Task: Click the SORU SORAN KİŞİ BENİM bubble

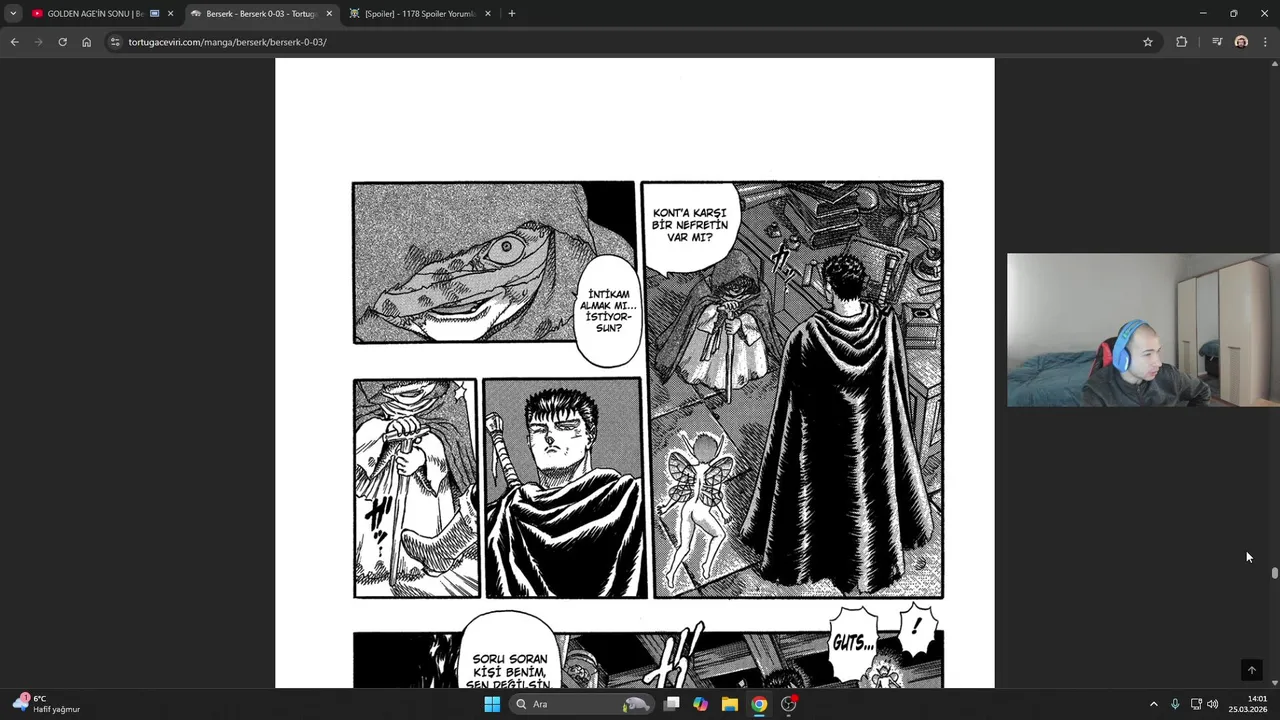Action: pos(509,650)
